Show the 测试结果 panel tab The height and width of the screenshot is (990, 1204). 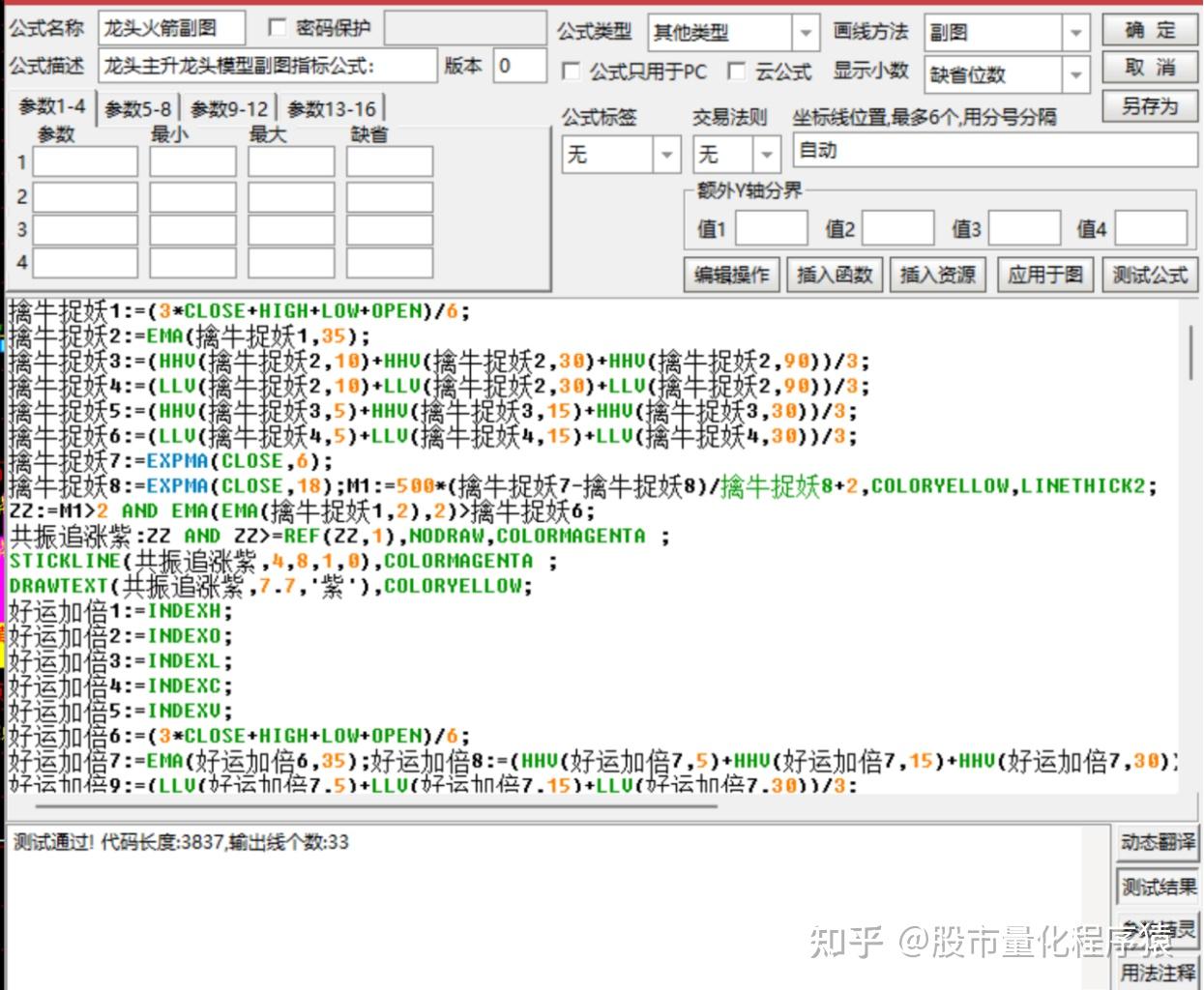(x=1158, y=886)
